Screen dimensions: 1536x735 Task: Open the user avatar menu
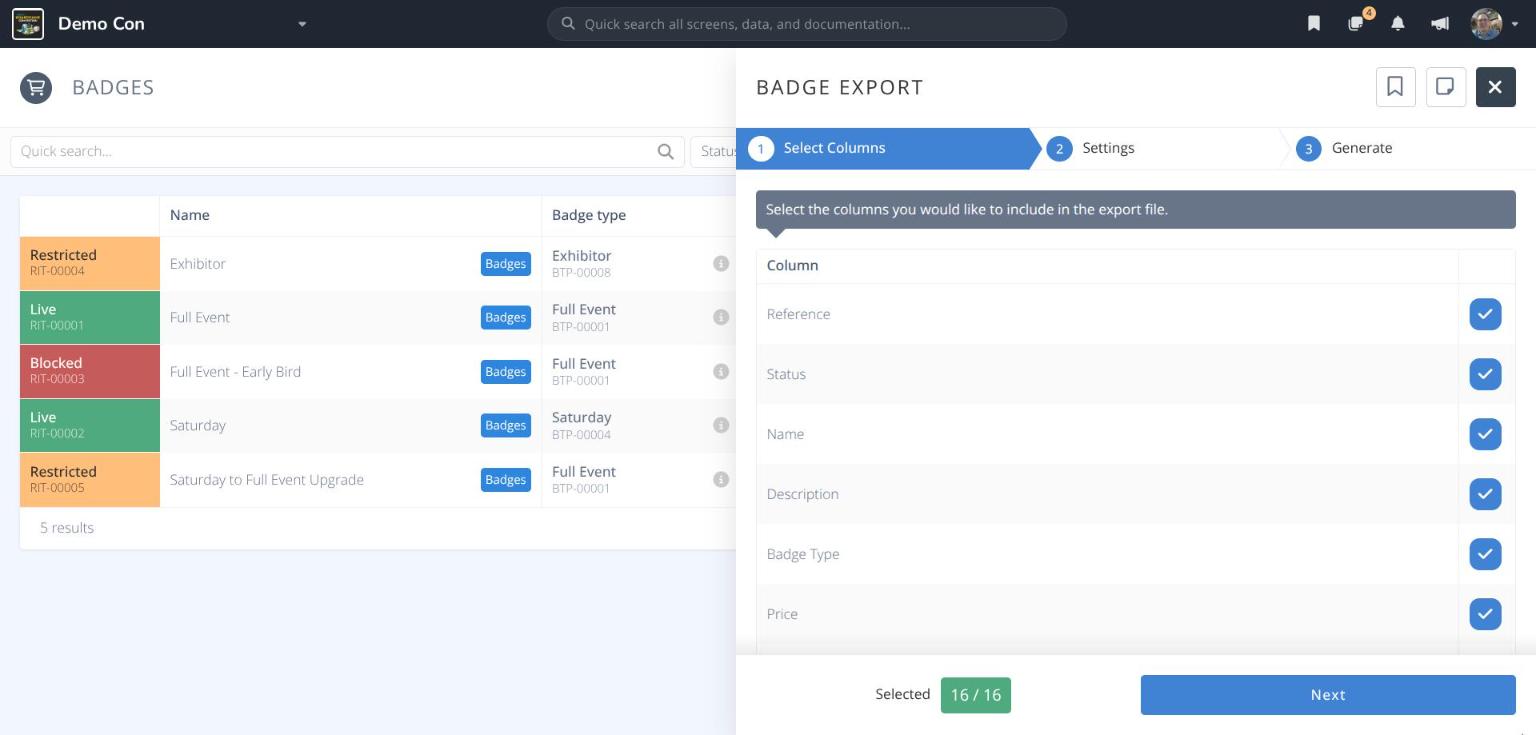[x=1487, y=24]
